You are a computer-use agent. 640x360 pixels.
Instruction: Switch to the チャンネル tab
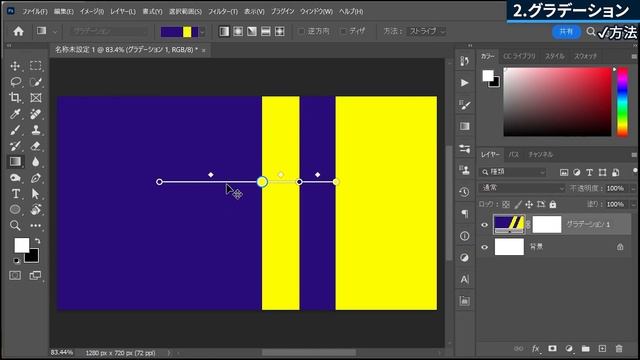point(540,155)
